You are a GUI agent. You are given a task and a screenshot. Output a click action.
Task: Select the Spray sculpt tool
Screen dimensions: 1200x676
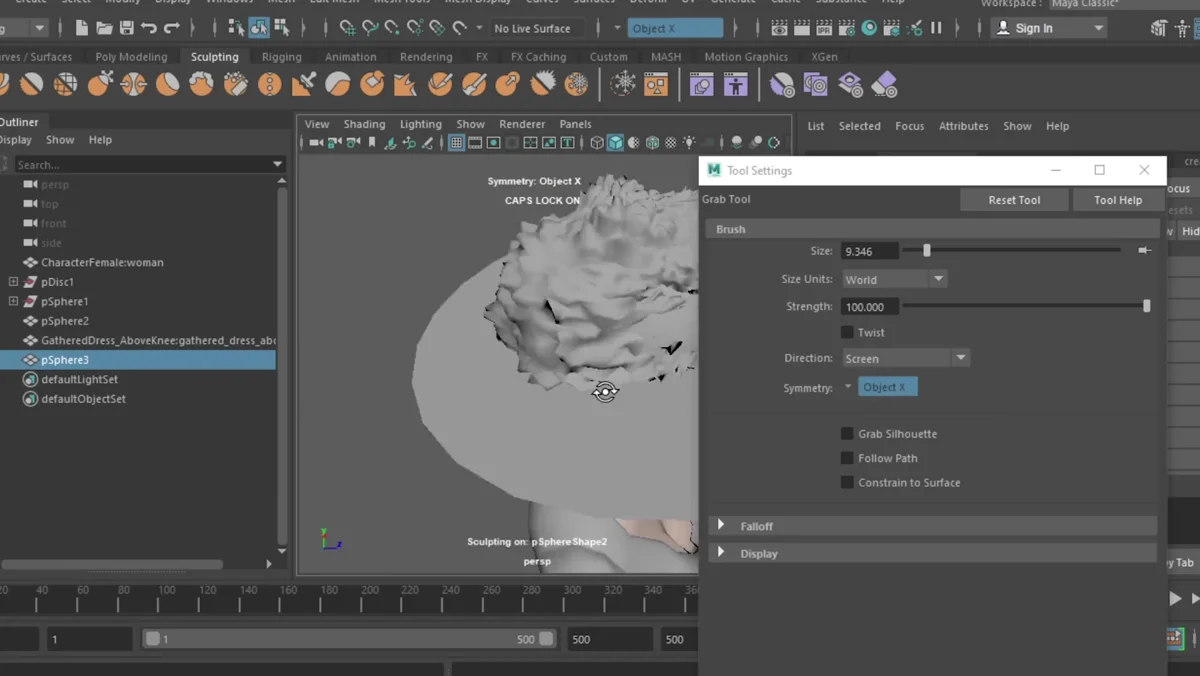pos(235,85)
